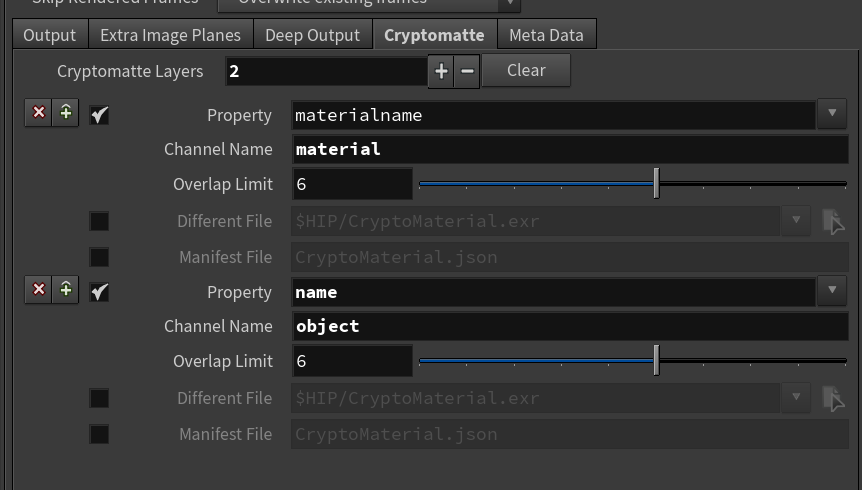Switch to the Deep Output tab

click(x=312, y=35)
